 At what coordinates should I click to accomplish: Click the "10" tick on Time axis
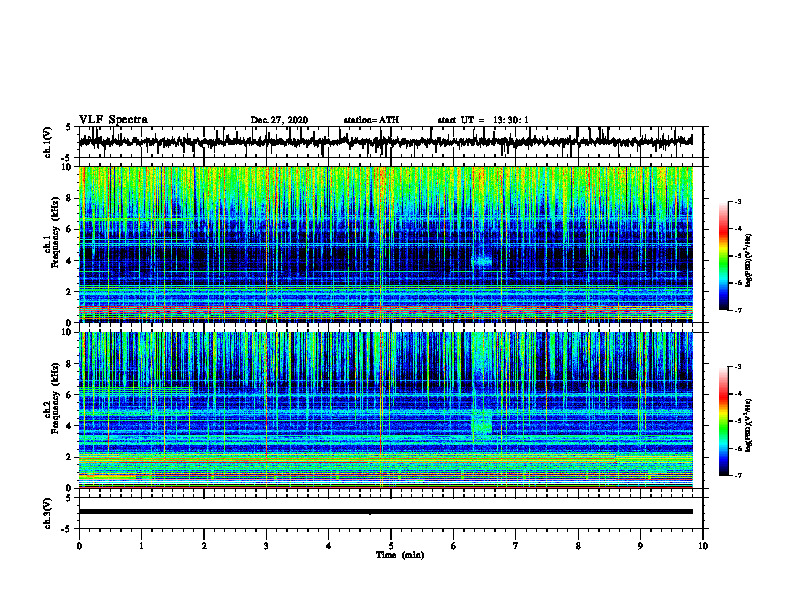click(703, 546)
